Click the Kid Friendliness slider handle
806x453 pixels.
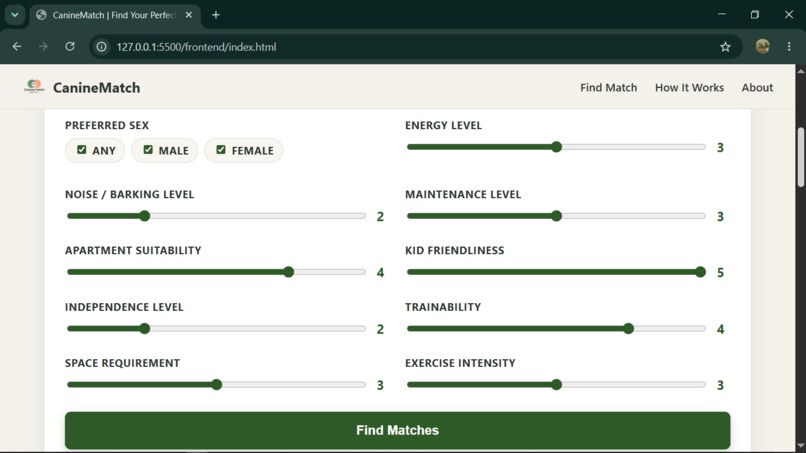[x=700, y=272]
